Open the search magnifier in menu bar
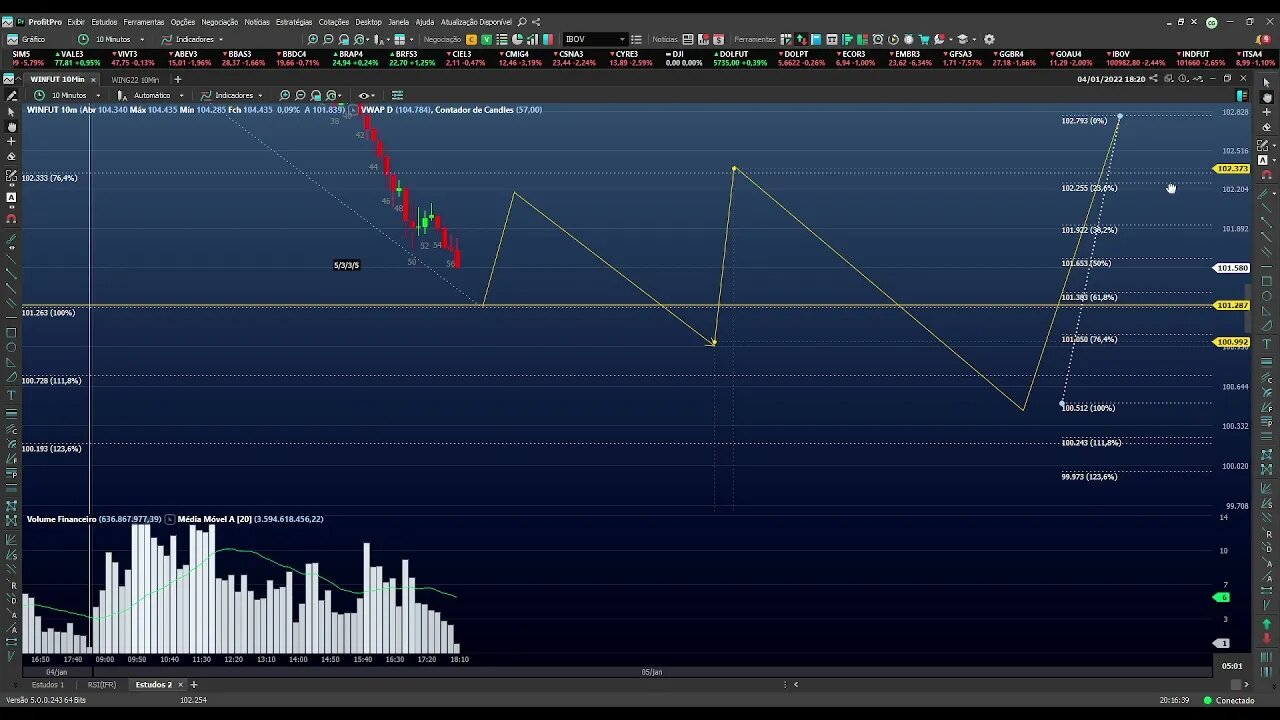This screenshot has width=1280, height=720. pos(522,21)
